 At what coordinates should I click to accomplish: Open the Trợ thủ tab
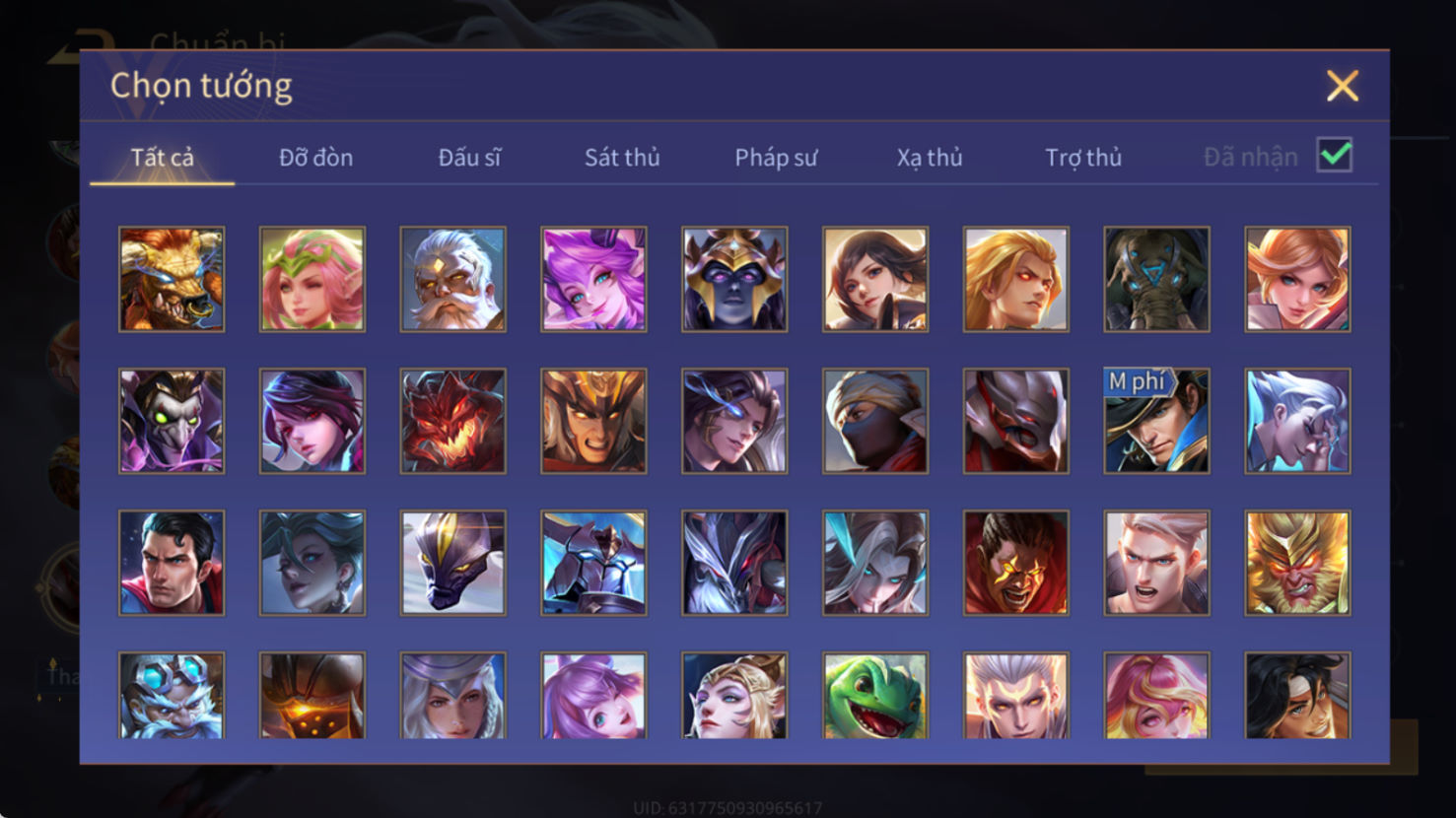click(x=1082, y=158)
